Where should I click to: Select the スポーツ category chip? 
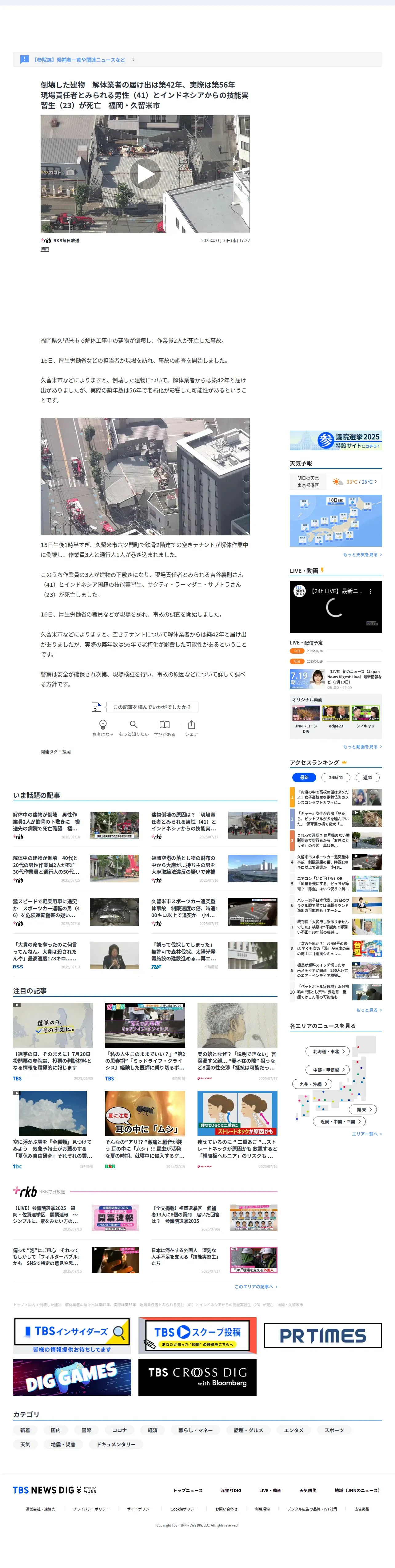click(334, 1430)
